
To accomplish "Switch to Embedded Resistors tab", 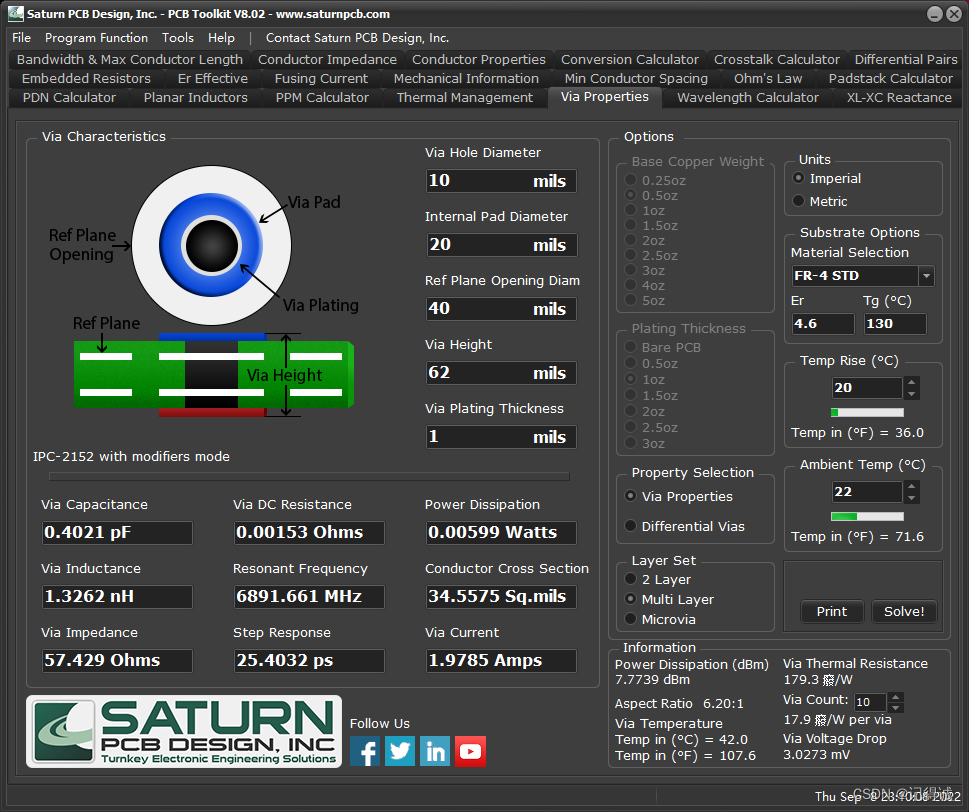I will 86,78.
